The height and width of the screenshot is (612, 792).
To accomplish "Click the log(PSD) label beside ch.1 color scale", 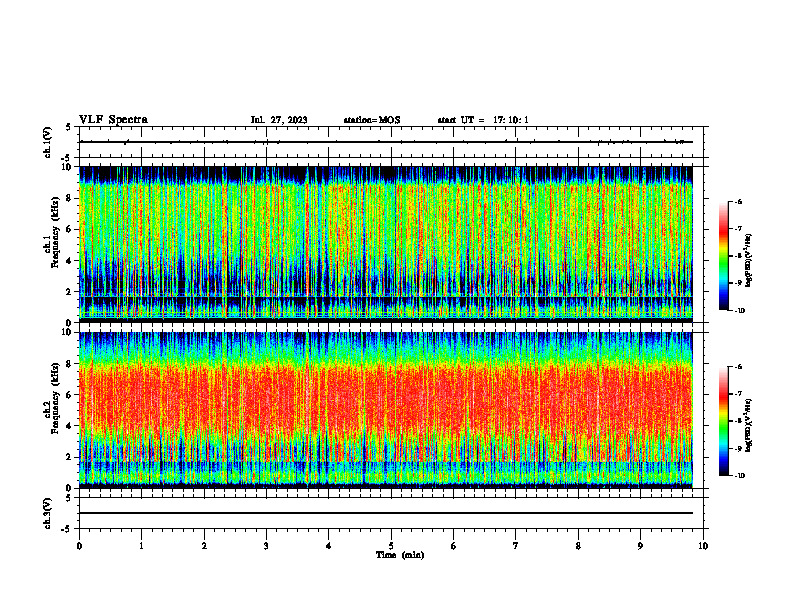I will [750, 261].
